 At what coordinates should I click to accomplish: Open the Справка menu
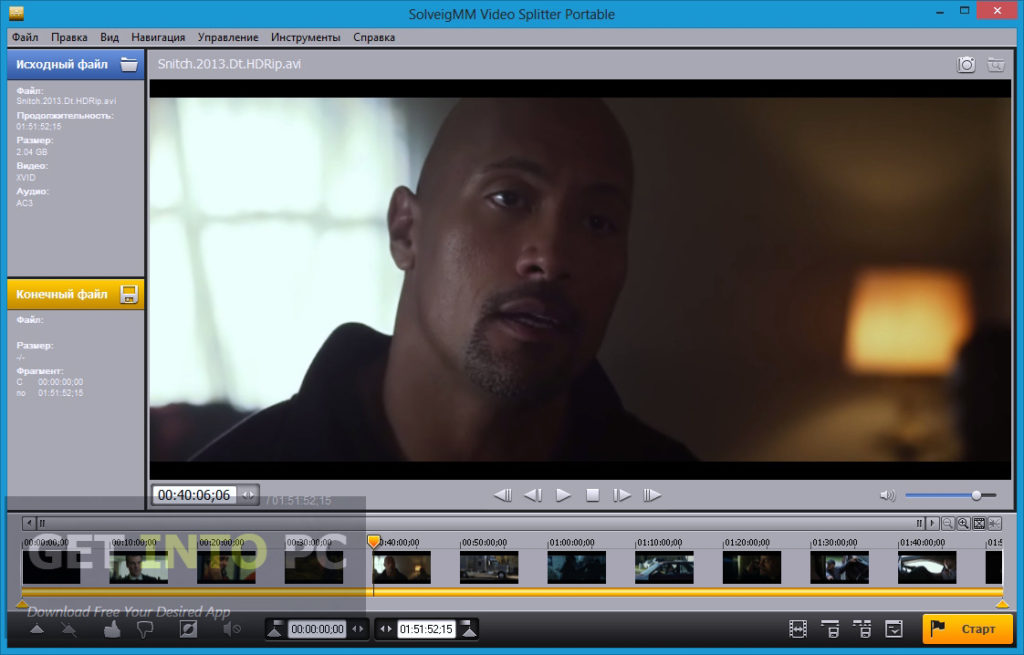coord(374,37)
